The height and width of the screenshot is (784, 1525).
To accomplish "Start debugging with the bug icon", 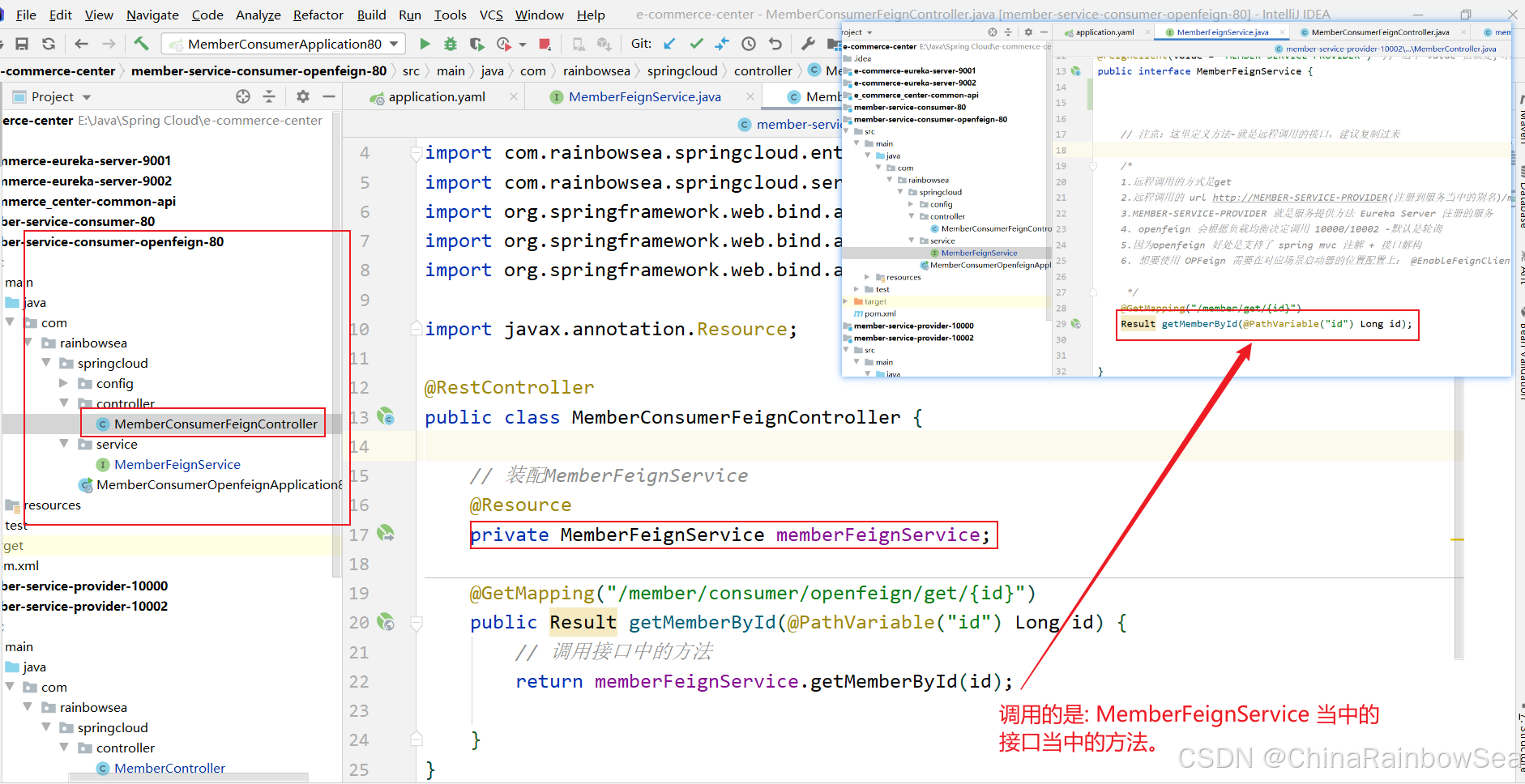I will [451, 44].
